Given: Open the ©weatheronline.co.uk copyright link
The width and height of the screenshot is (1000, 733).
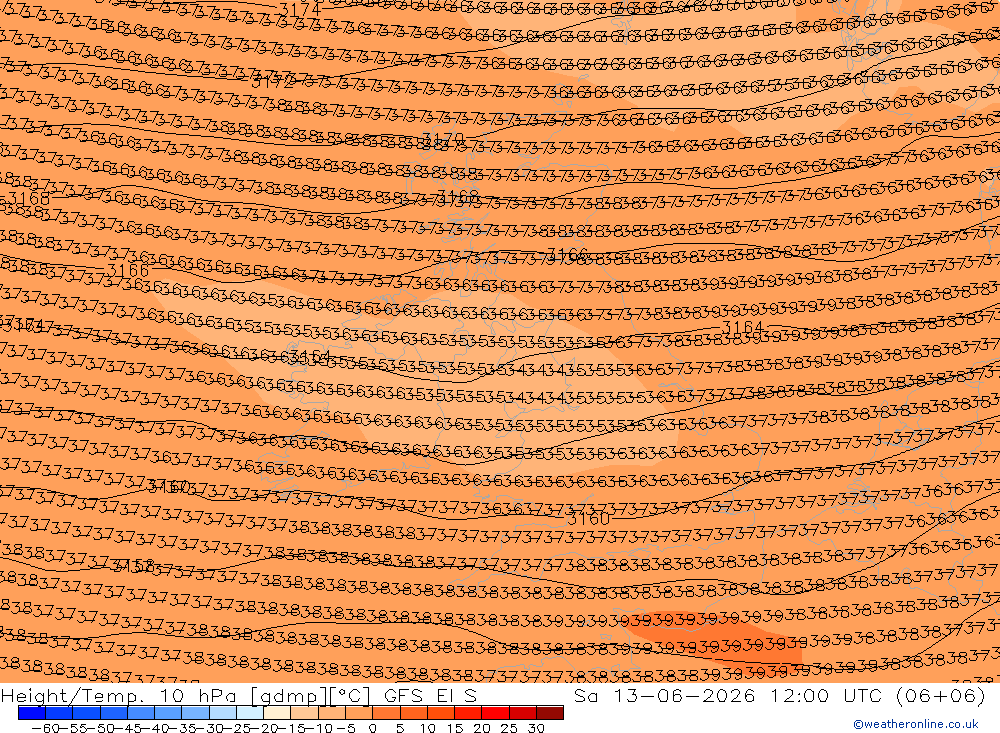Looking at the screenshot, I should point(916,724).
